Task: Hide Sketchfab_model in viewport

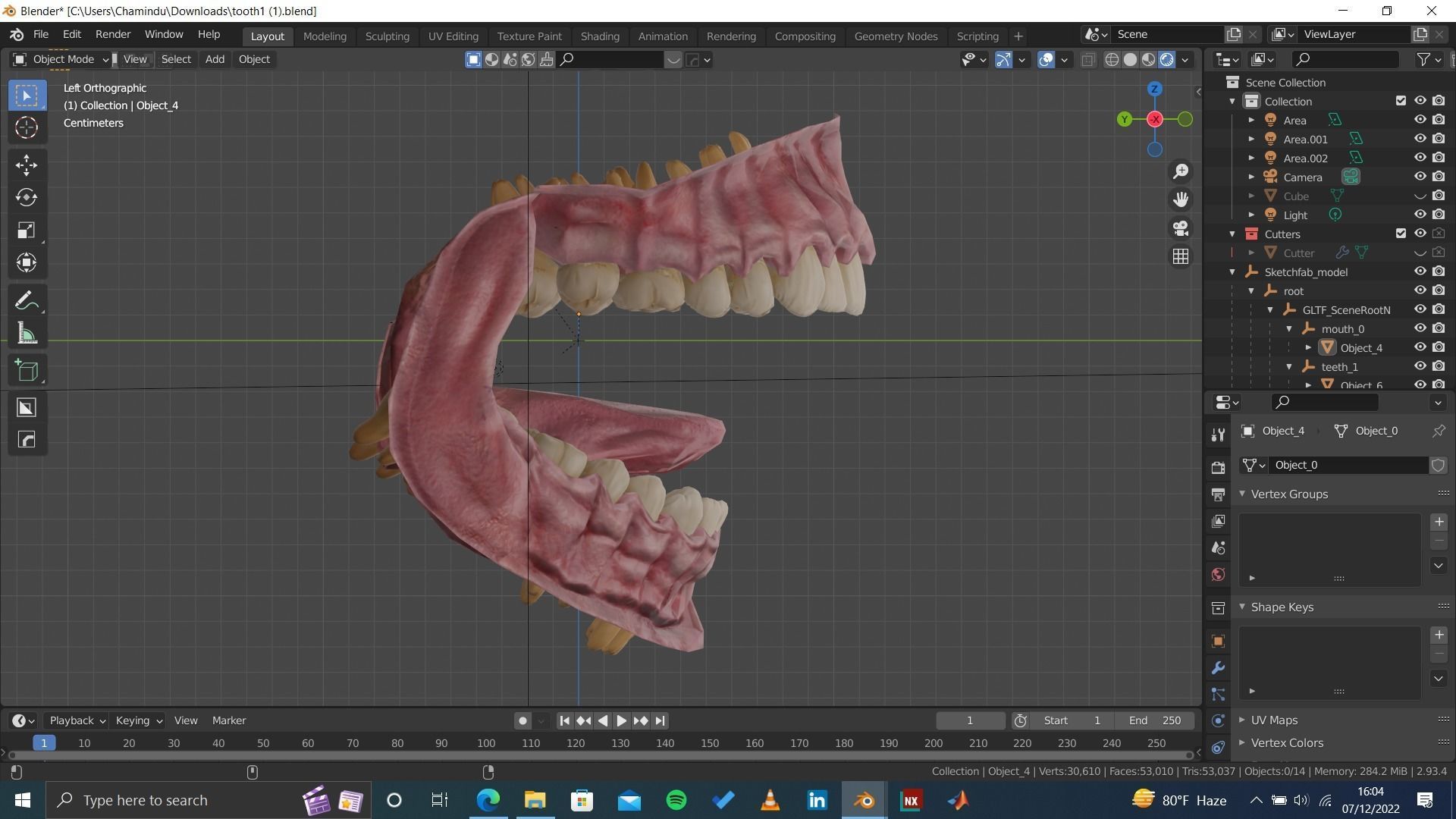Action: (x=1420, y=271)
